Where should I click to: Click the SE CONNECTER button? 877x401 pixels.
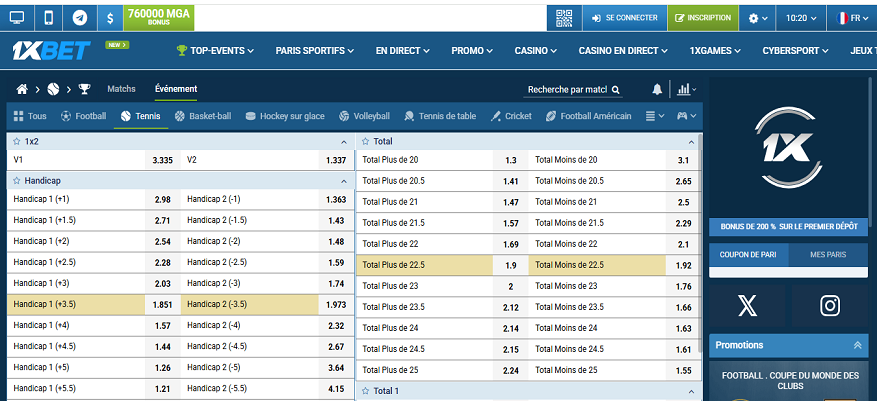(625, 18)
